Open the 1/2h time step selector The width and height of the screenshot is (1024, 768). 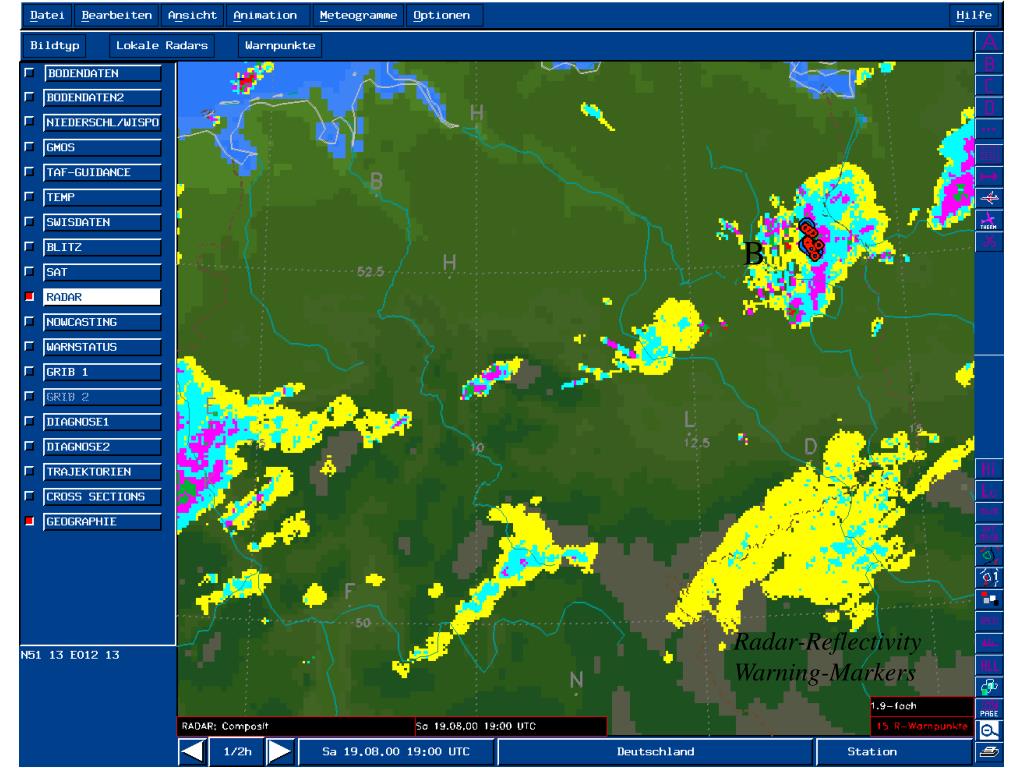(237, 752)
